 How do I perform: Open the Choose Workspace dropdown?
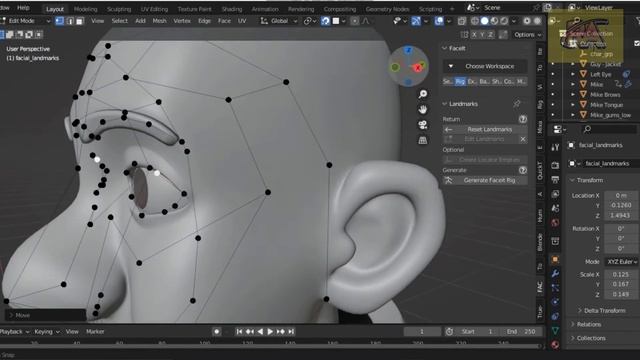tap(485, 66)
